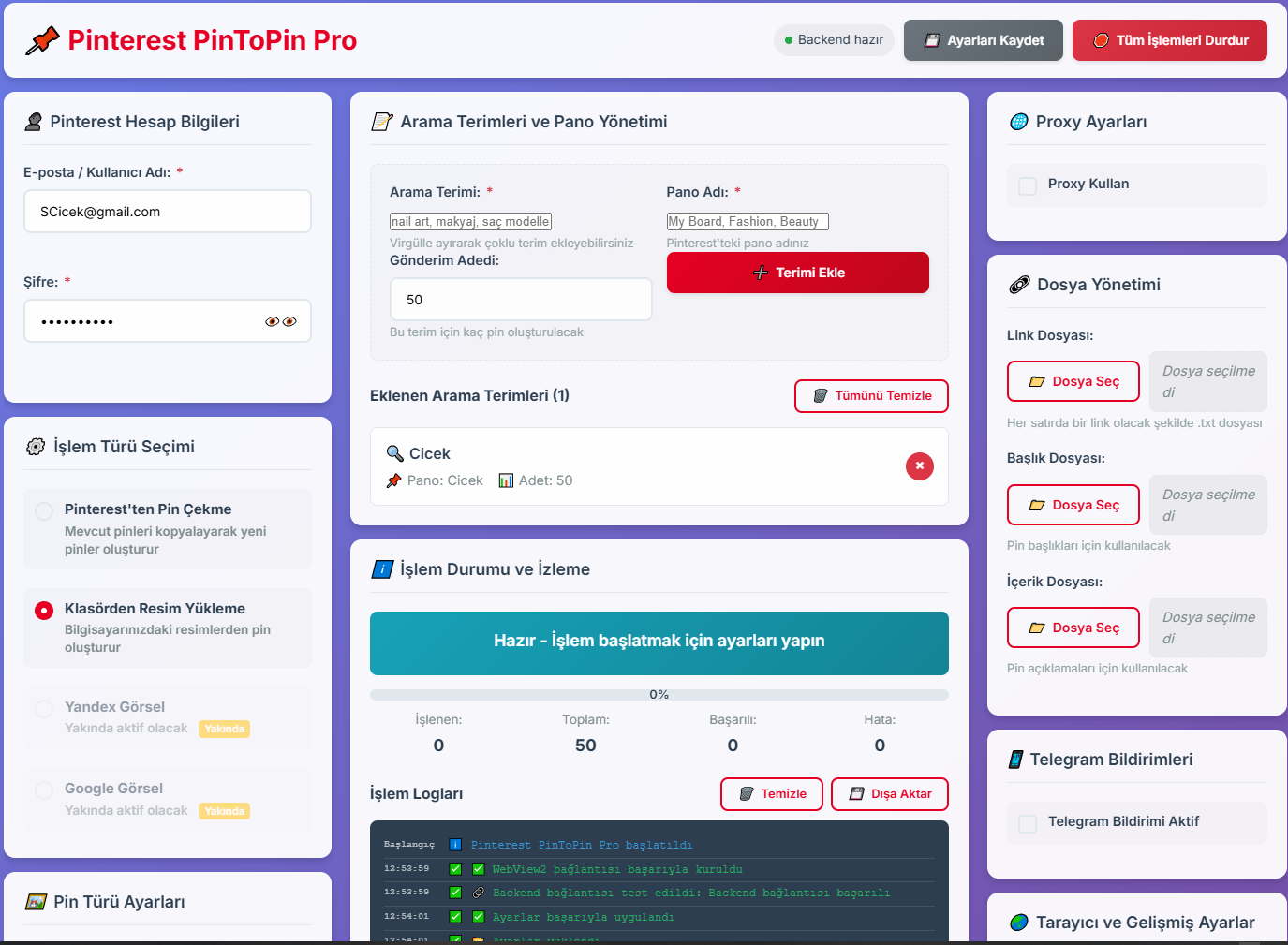Choose an İçerik Dosyası with Dosya Seç
Image resolution: width=1288 pixels, height=945 pixels.
(1073, 628)
